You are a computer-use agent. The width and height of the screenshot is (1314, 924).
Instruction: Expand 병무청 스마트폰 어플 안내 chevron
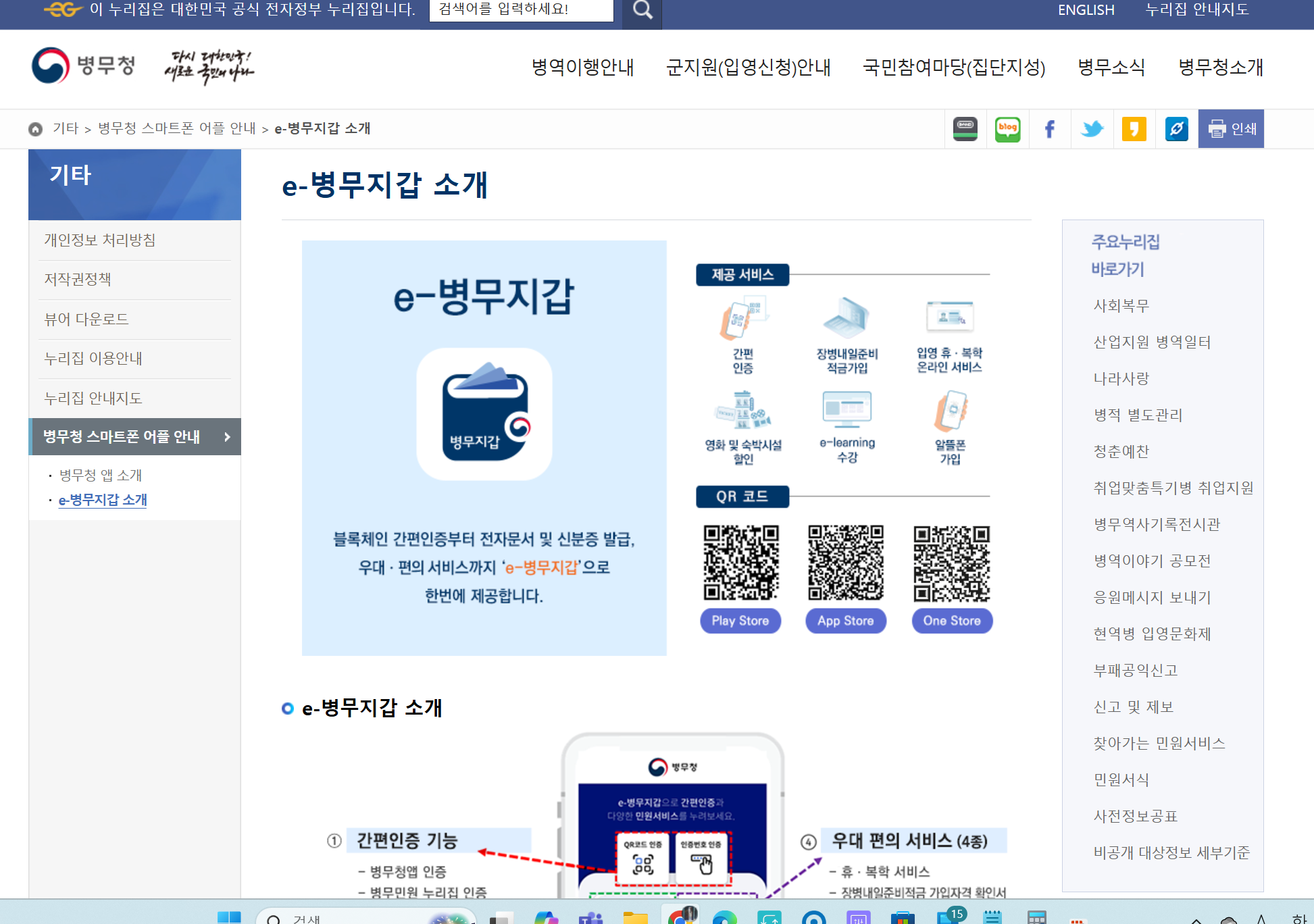(228, 437)
